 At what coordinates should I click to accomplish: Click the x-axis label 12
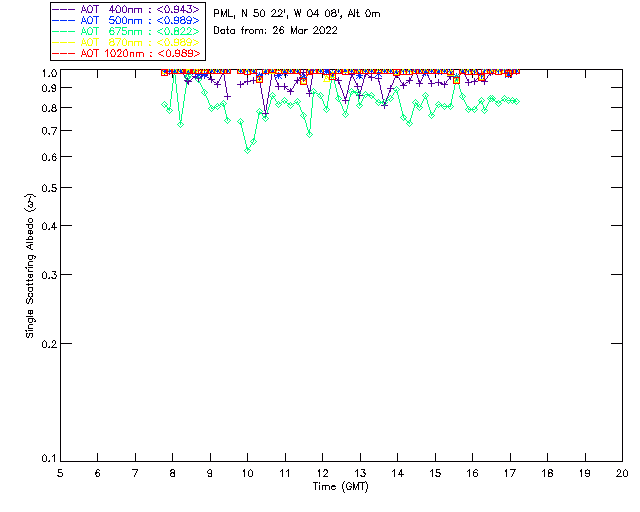coord(322,473)
